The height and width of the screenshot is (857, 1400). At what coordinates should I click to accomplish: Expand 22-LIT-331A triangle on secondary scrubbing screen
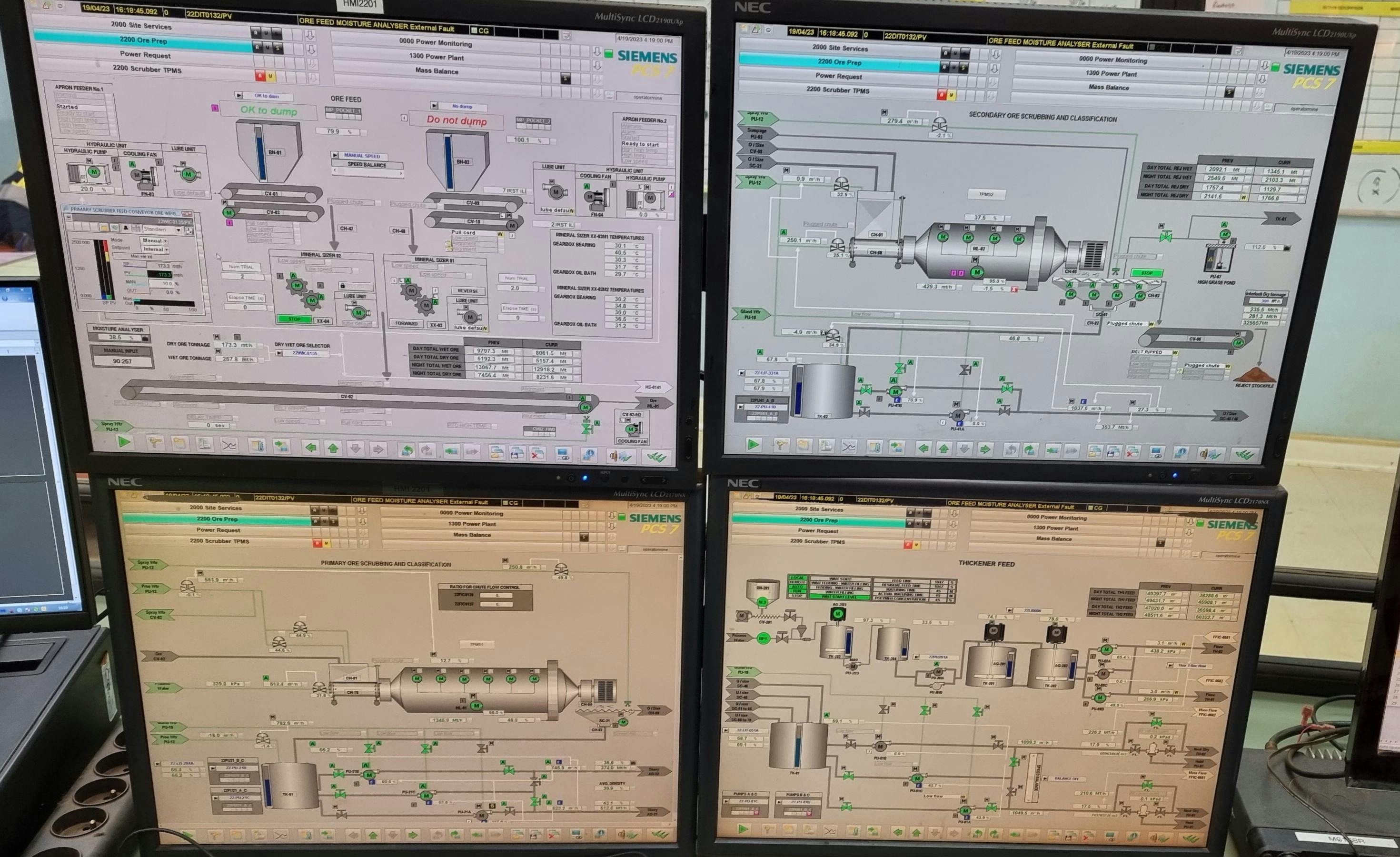pos(742,373)
